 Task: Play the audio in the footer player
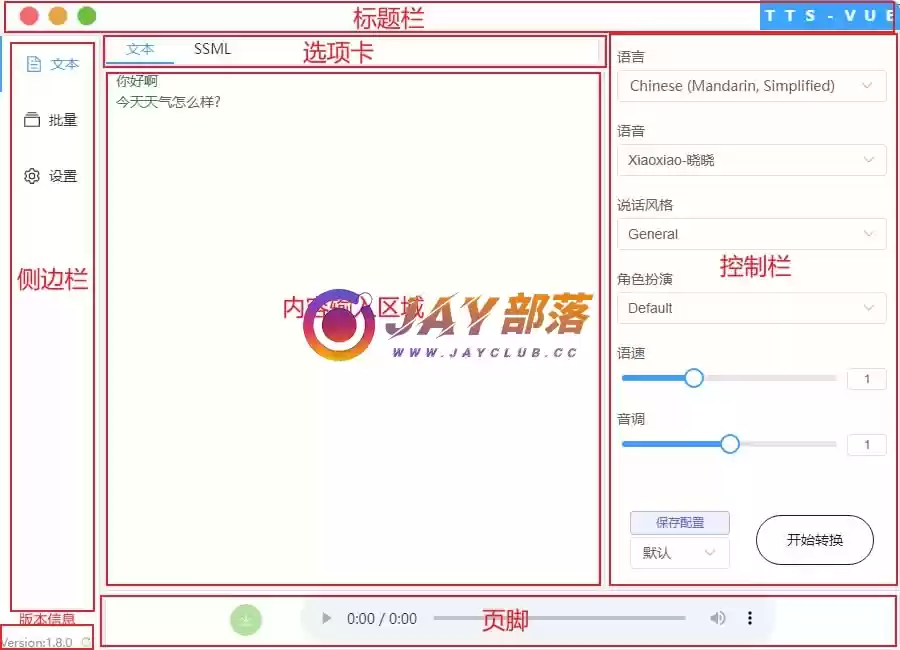pyautogui.click(x=326, y=619)
